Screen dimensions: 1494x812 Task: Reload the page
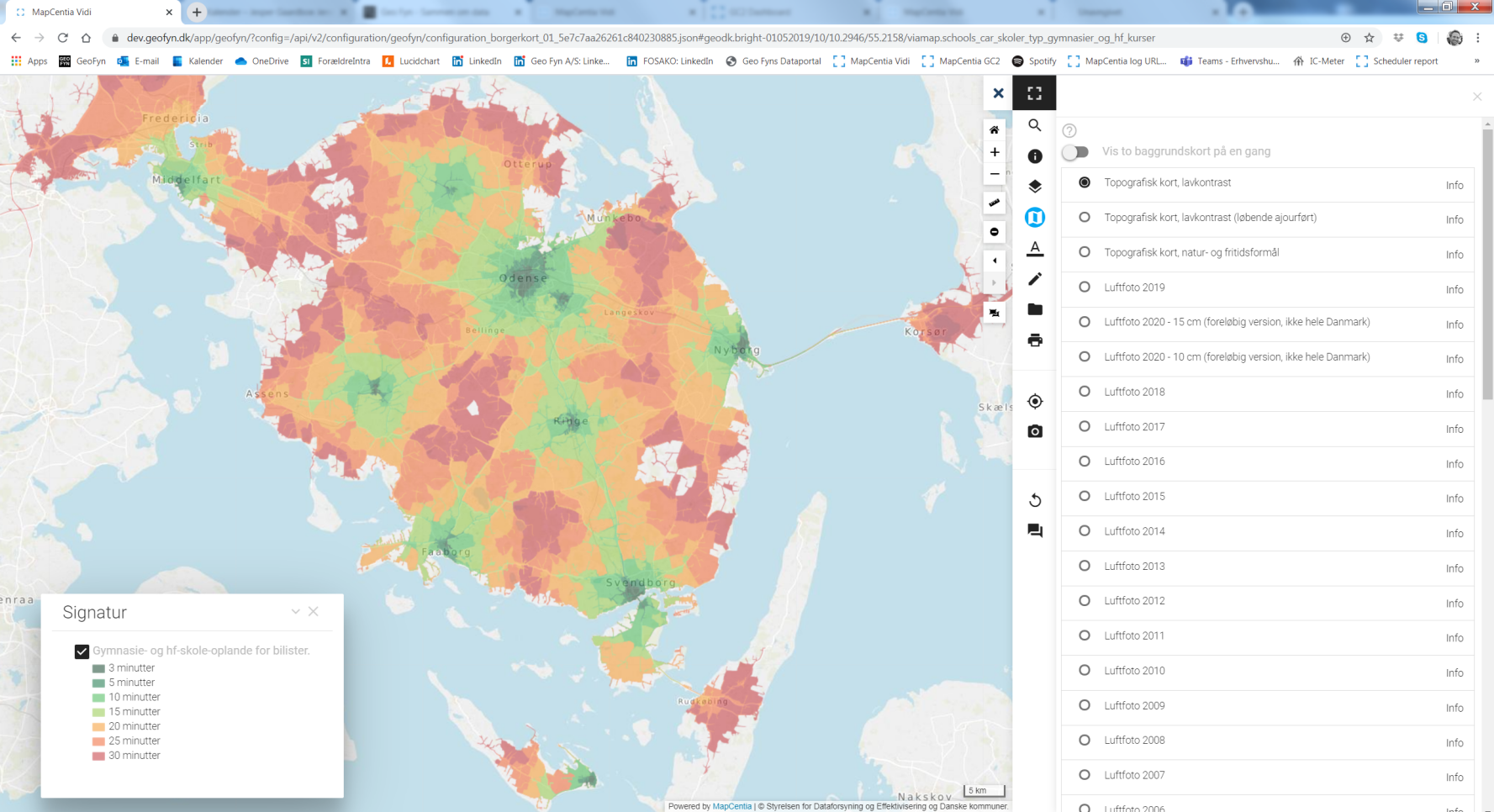point(62,38)
